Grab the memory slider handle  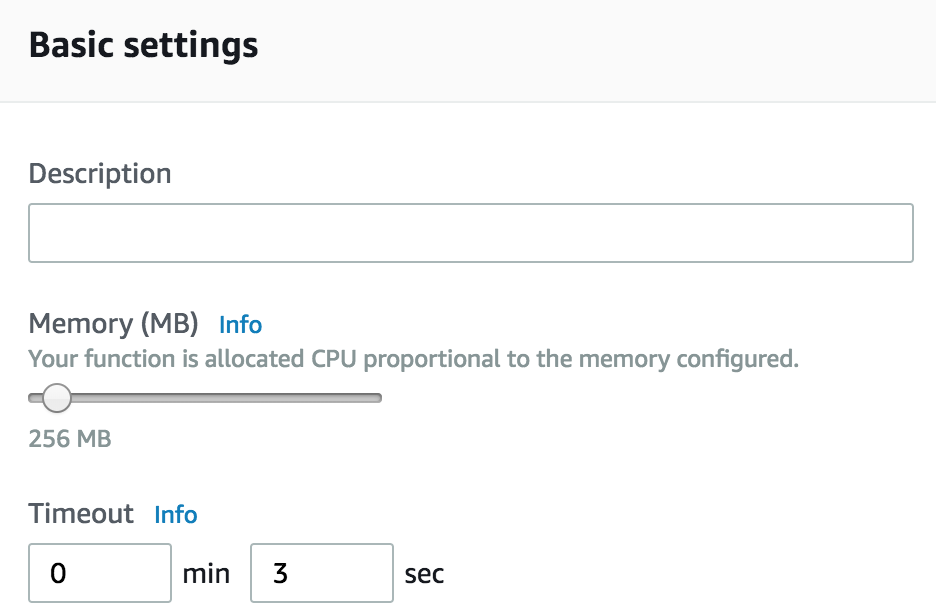tap(57, 398)
